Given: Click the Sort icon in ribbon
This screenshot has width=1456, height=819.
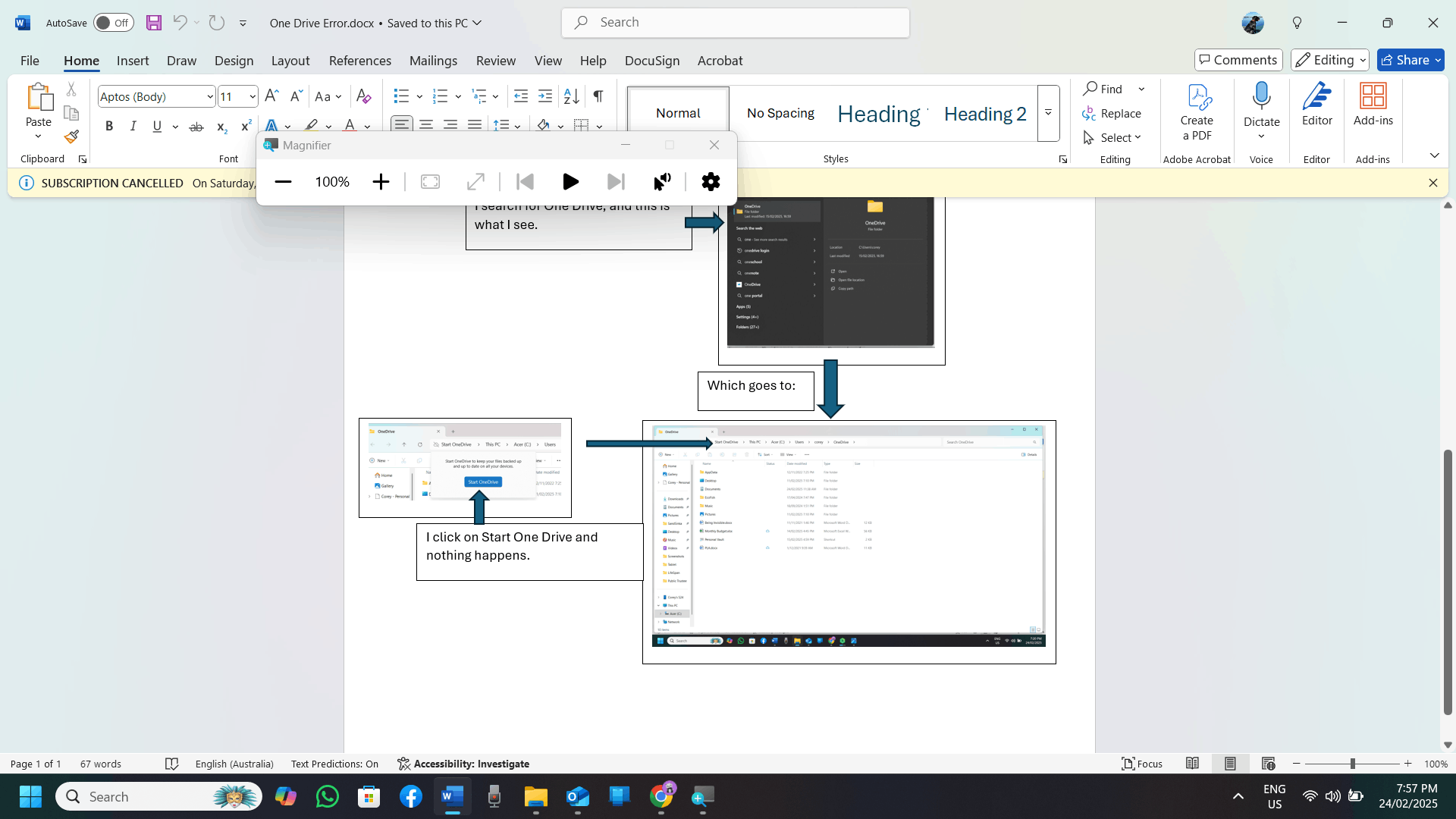Looking at the screenshot, I should pos(571,96).
